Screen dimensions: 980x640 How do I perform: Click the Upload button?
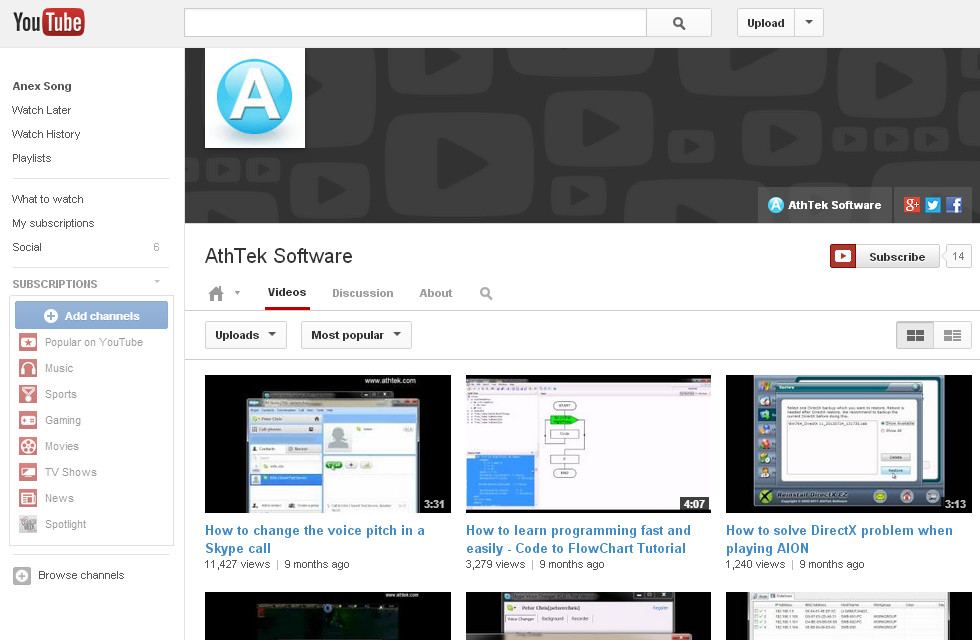pos(766,22)
